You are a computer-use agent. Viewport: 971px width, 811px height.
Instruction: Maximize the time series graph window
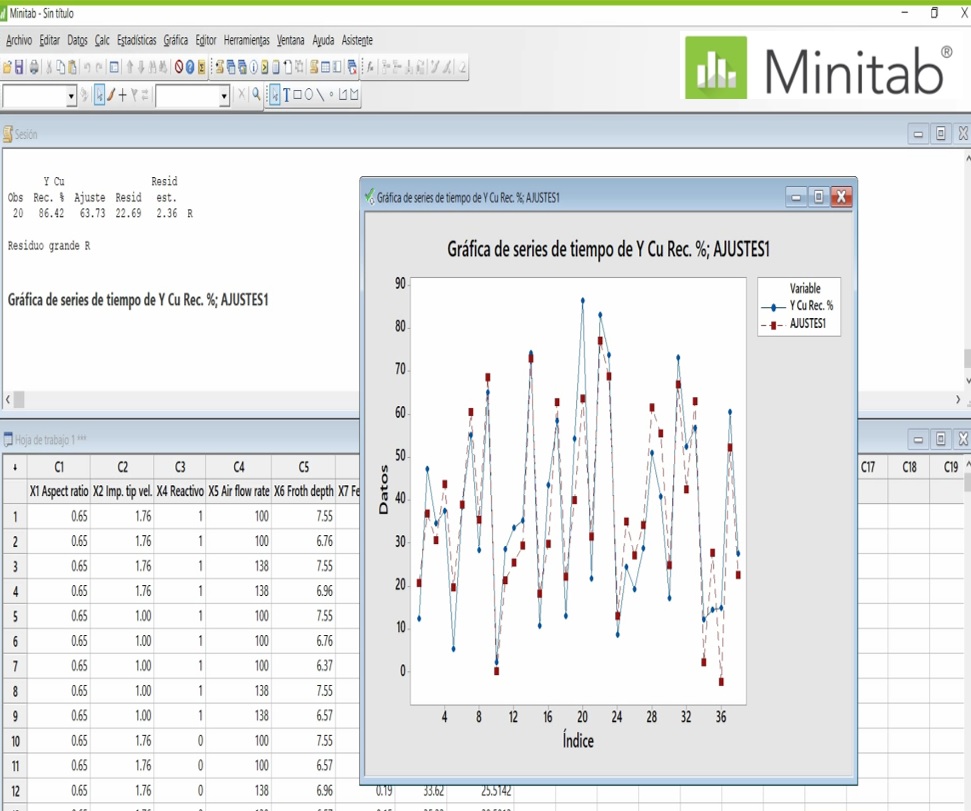tap(819, 197)
